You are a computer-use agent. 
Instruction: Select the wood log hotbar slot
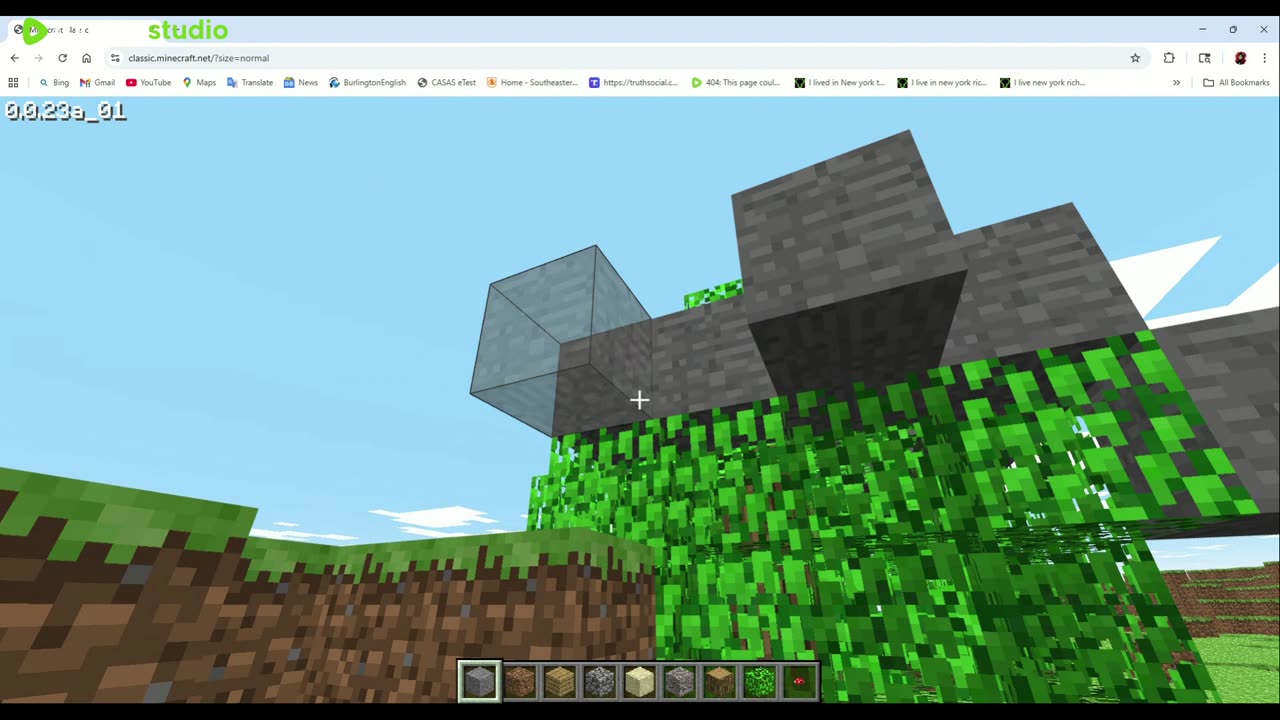click(x=720, y=682)
